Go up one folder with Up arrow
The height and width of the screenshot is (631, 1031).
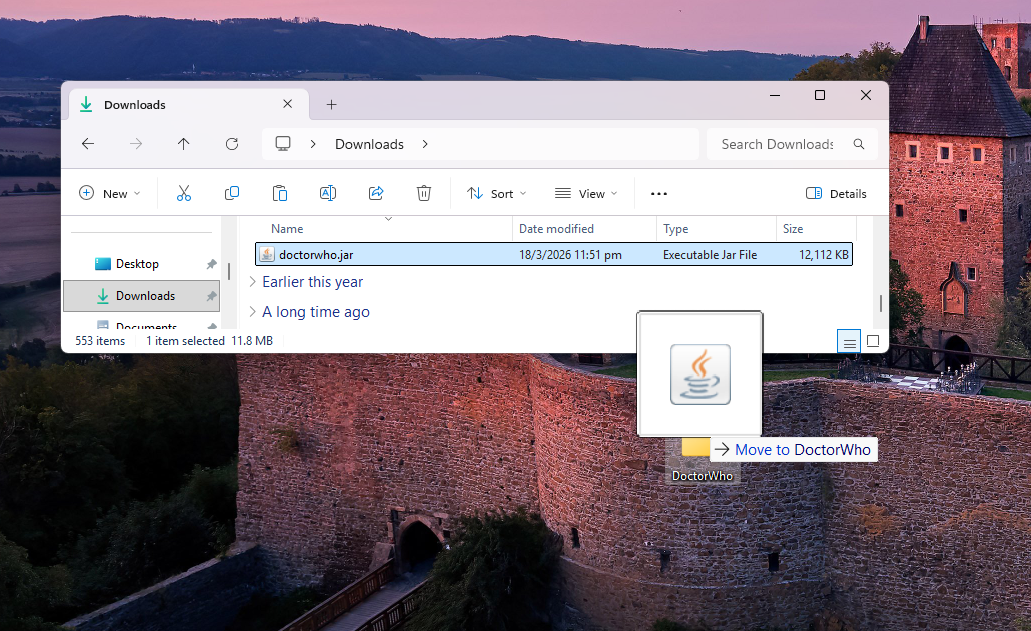(184, 144)
